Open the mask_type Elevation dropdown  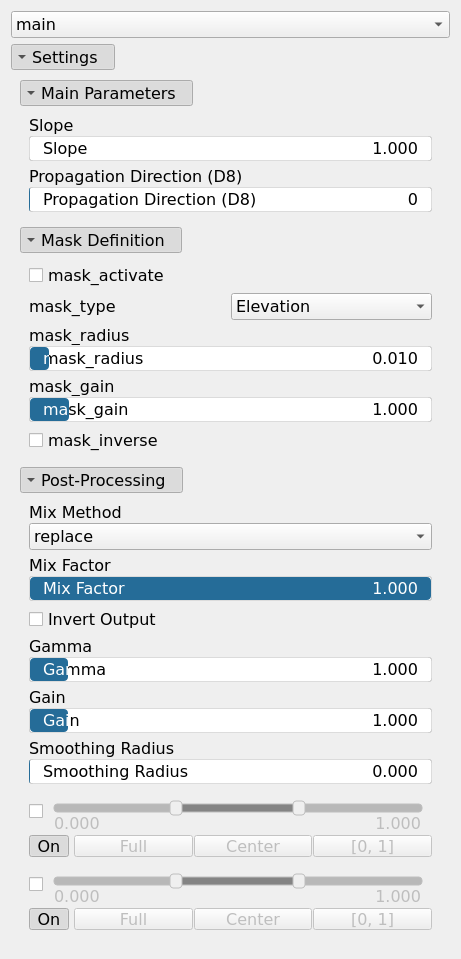331,306
